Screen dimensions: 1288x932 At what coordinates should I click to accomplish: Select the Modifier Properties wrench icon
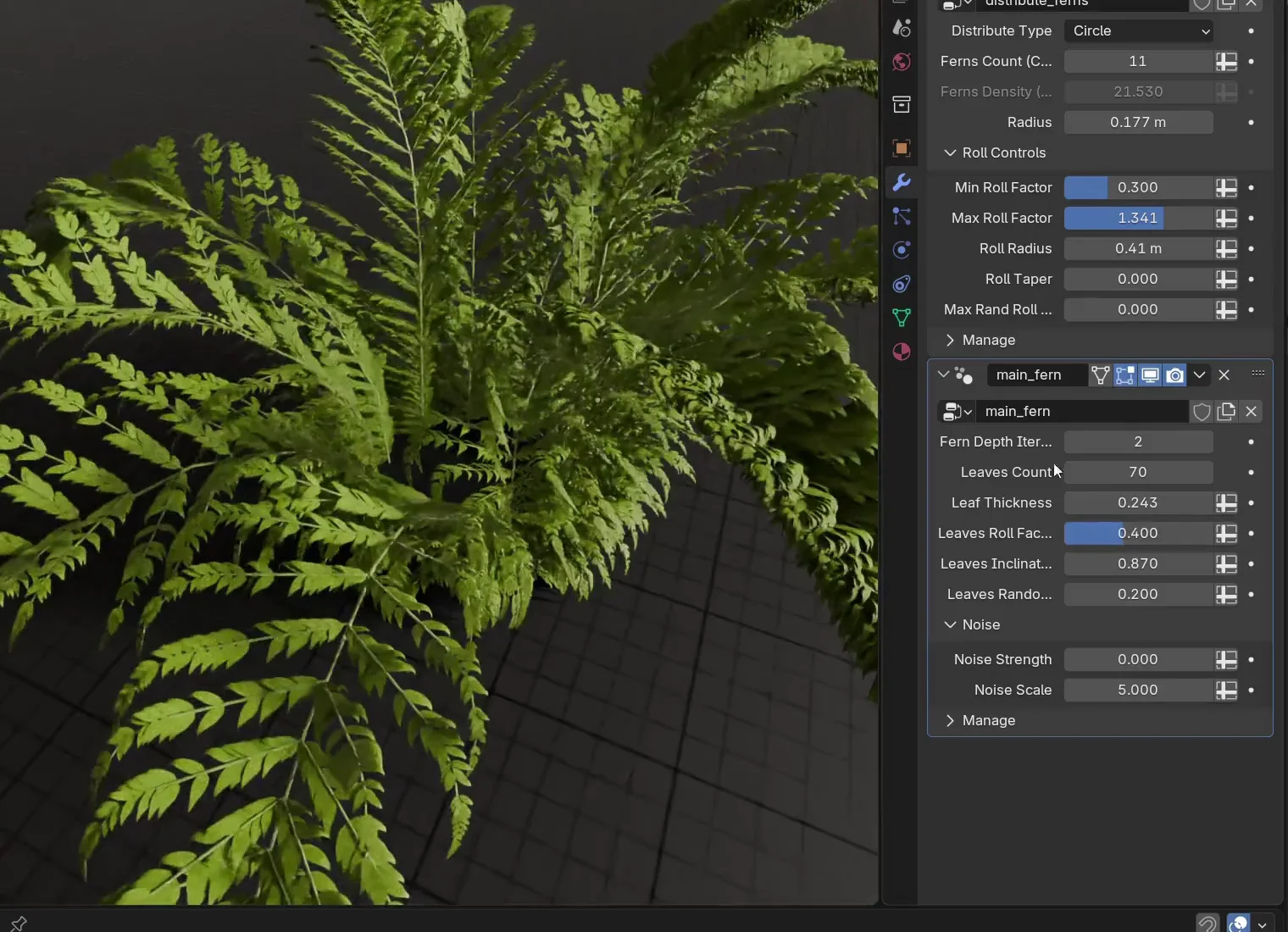(x=902, y=182)
